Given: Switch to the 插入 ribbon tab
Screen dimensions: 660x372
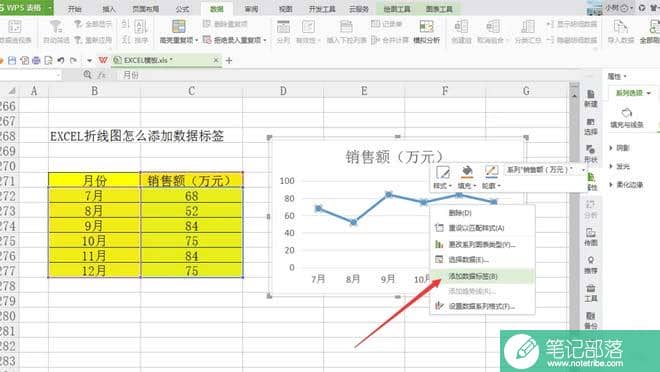Looking at the screenshot, I should (x=109, y=9).
